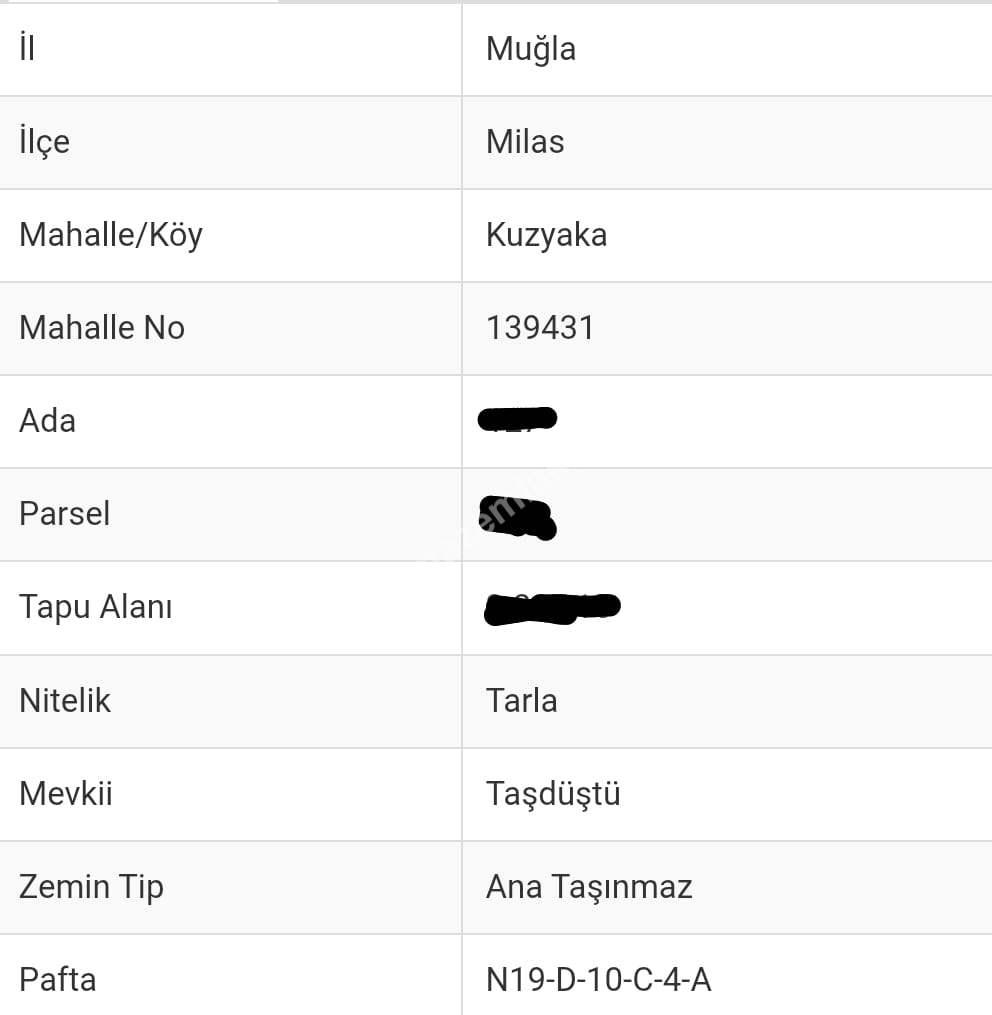Click the Ada row label
The width and height of the screenshot is (992, 1015).
coord(47,421)
